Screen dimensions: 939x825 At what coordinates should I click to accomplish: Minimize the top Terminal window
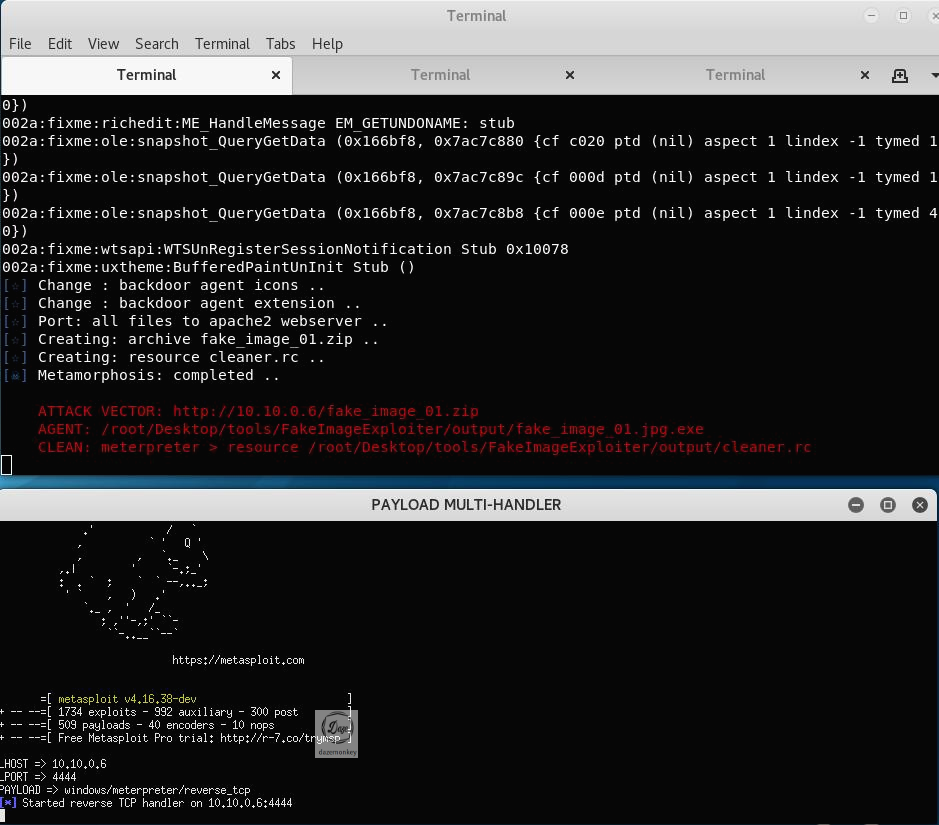(871, 16)
